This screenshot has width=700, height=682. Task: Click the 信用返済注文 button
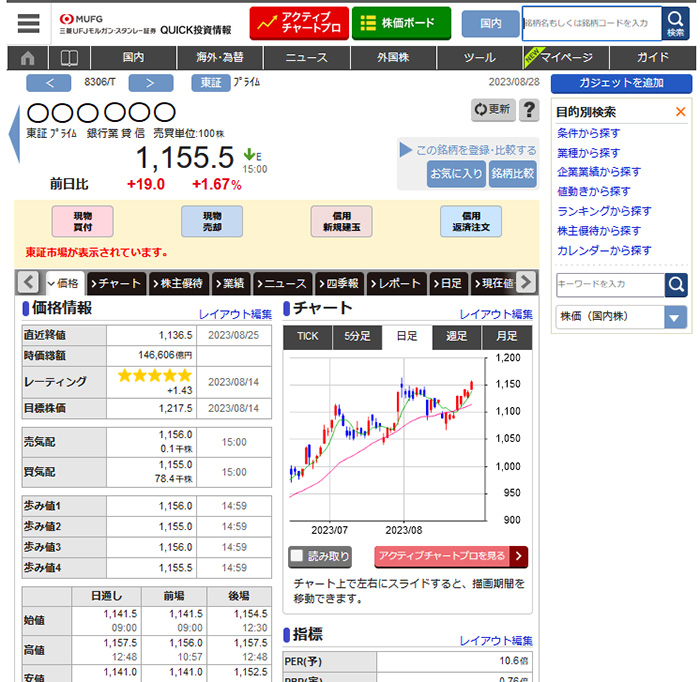(x=471, y=221)
